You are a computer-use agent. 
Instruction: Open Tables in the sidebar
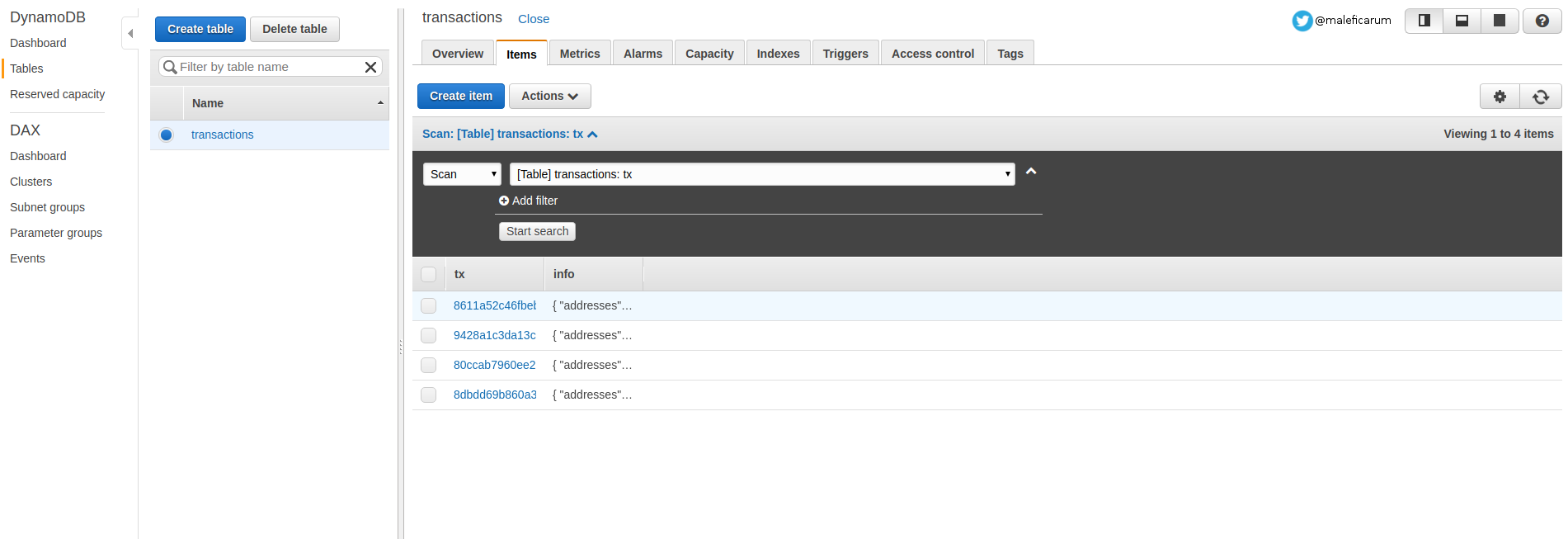[x=26, y=69]
